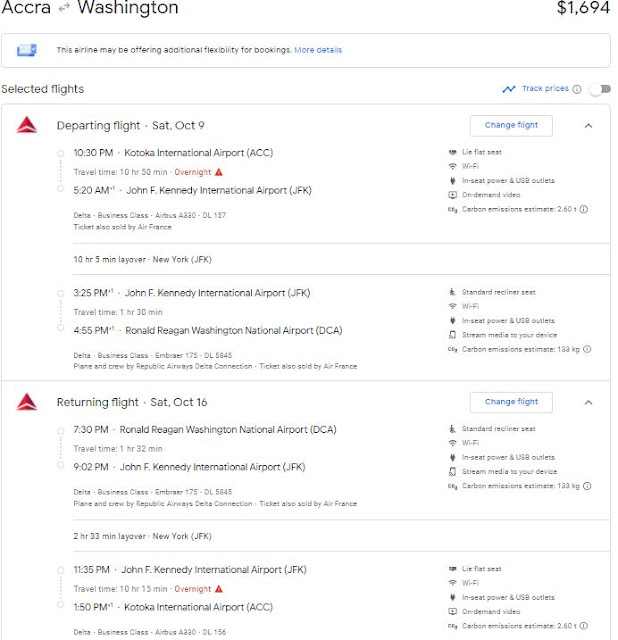This screenshot has width=618, height=640.
Task: Change the returning flight on Oct 16
Action: pos(511,402)
